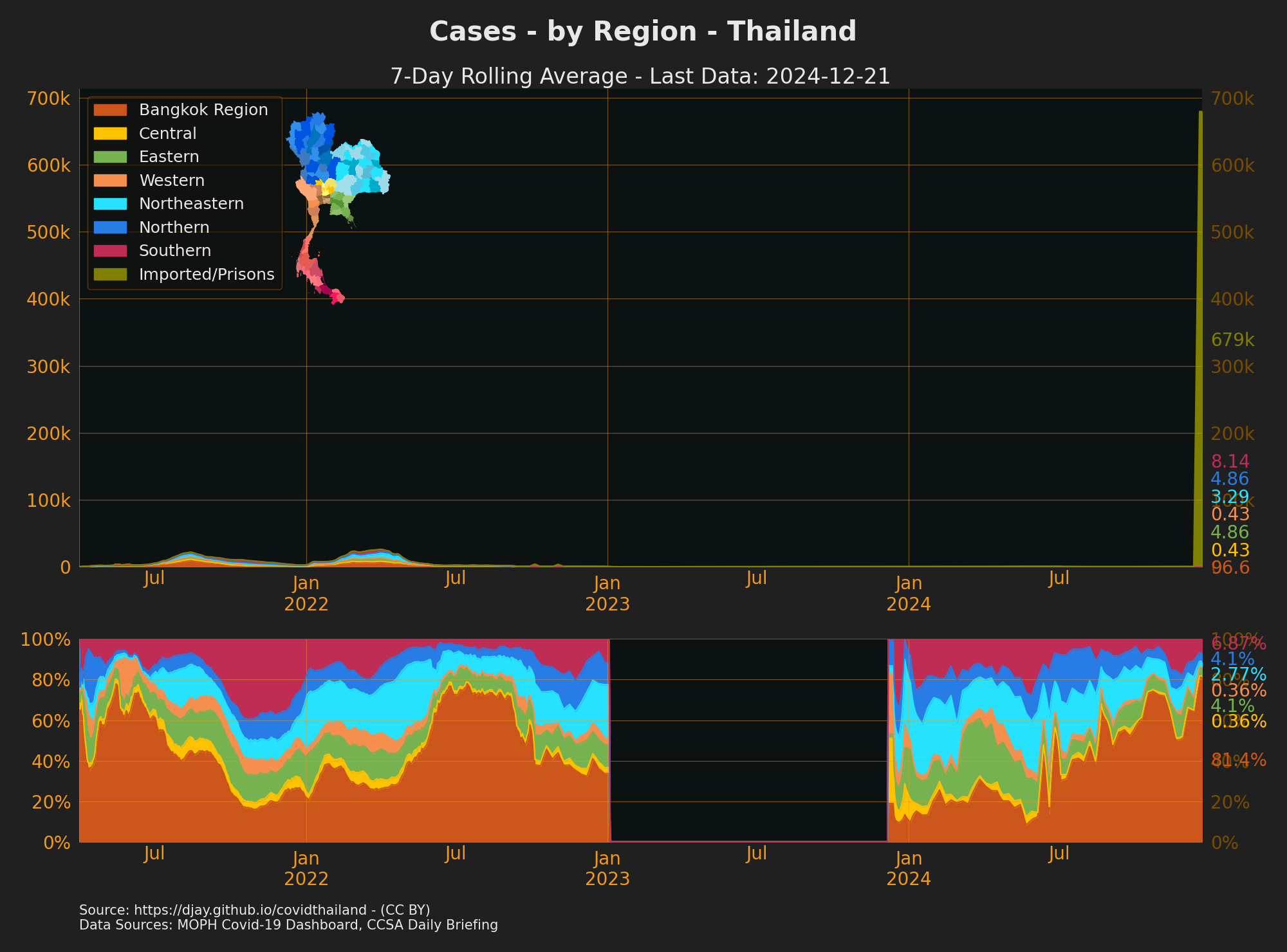Click 'Jan 2023' on the upper chart axis
This screenshot has height=952, width=1287.
607,594
